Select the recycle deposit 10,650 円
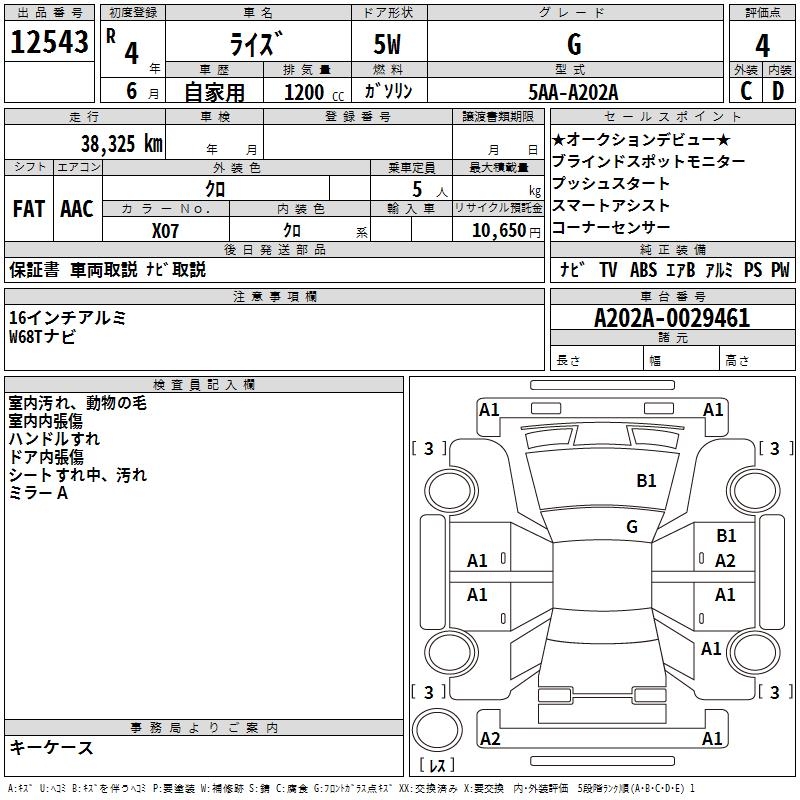Screen dimensions: 800x800 (506, 231)
